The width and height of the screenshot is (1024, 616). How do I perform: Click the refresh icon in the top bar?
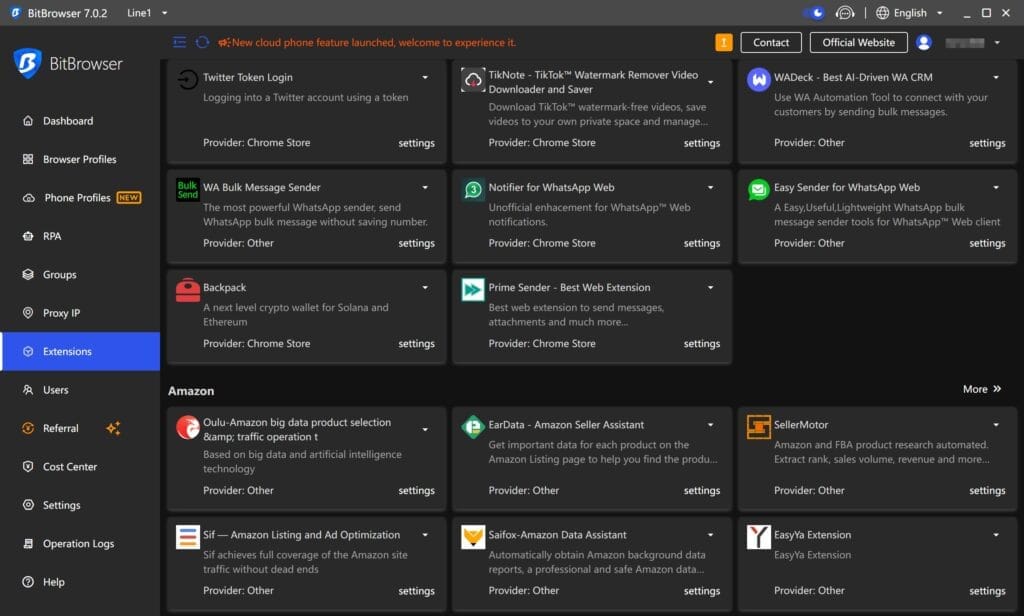pyautogui.click(x=202, y=42)
